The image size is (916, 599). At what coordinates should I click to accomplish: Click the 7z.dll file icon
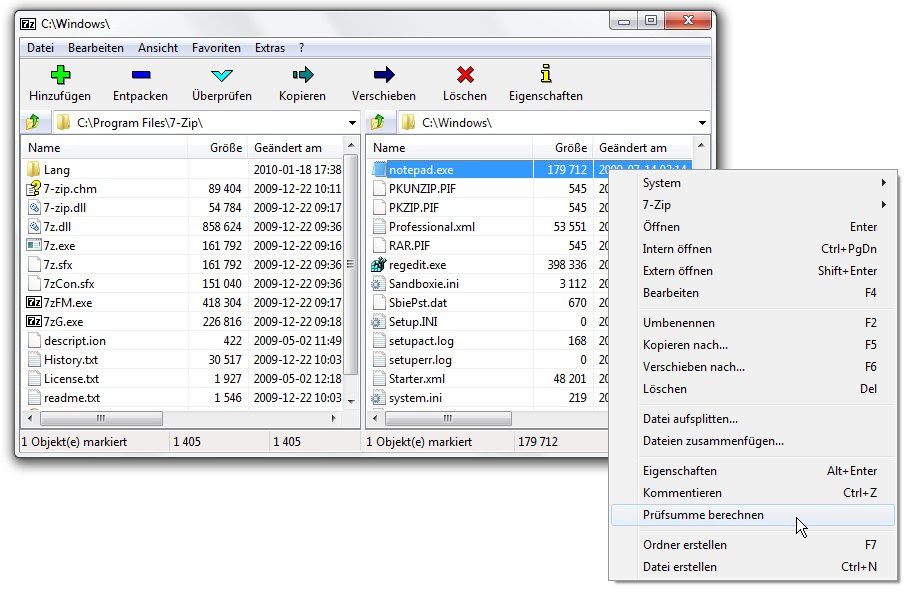[34, 226]
